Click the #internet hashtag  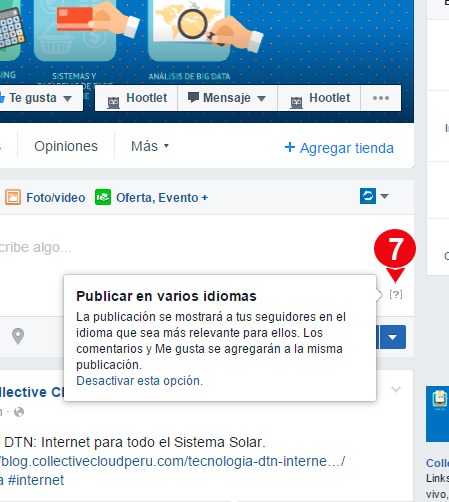(x=36, y=480)
